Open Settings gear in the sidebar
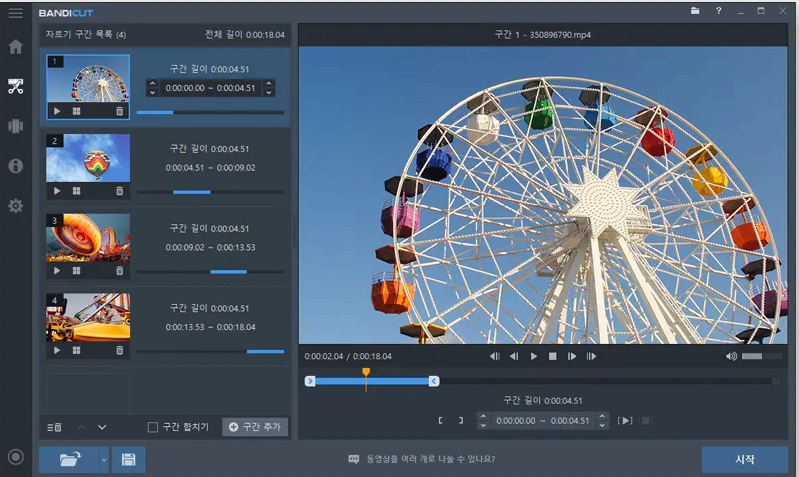799x477 pixels. click(15, 206)
